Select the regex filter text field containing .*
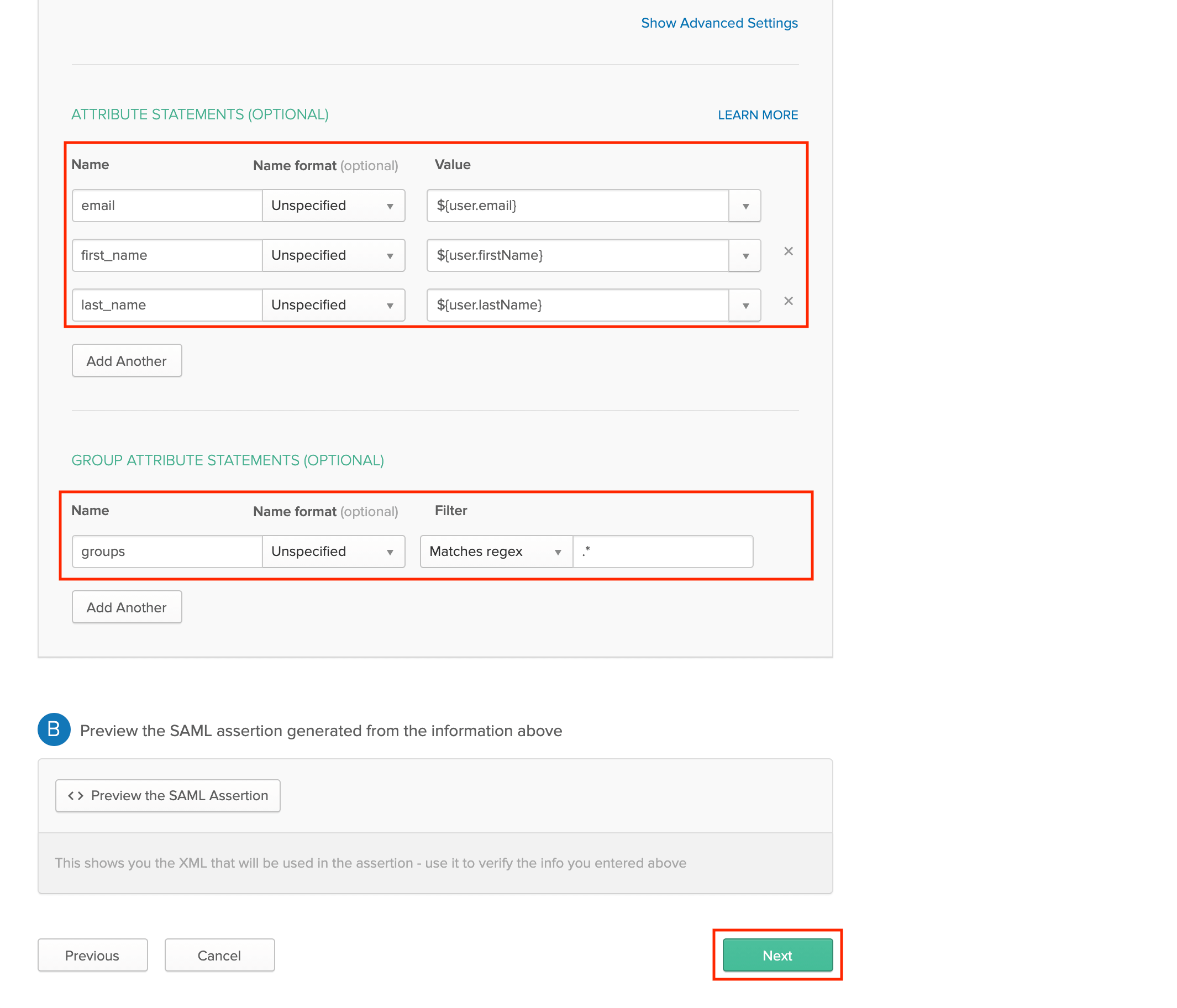 (x=663, y=551)
